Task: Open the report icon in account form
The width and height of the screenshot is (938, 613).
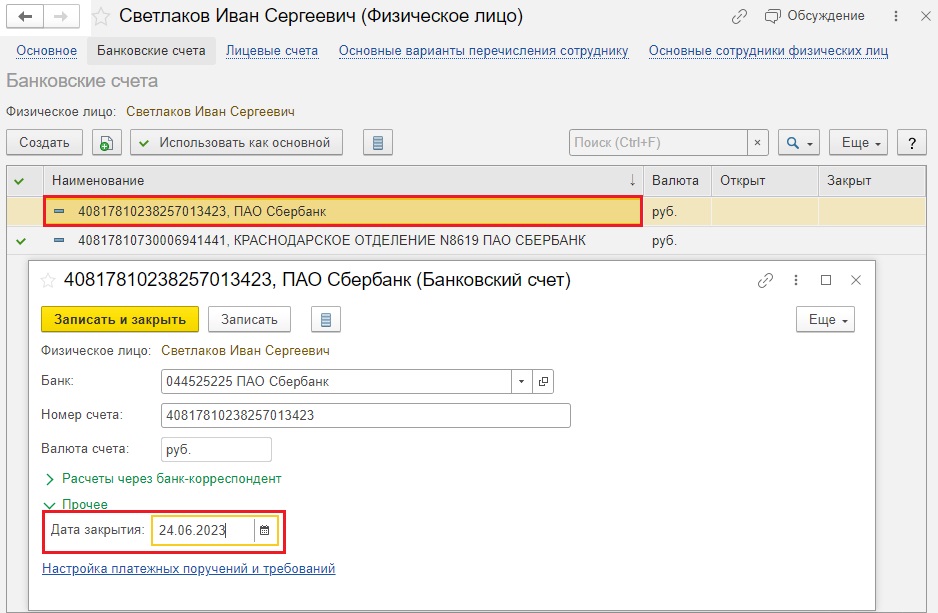Action: [x=326, y=319]
